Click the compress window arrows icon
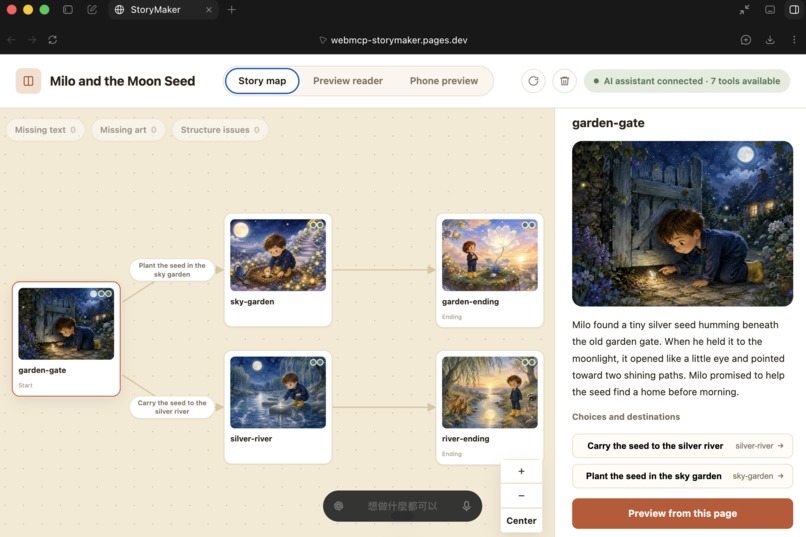Screen dimensions: 806x537 pos(744,10)
